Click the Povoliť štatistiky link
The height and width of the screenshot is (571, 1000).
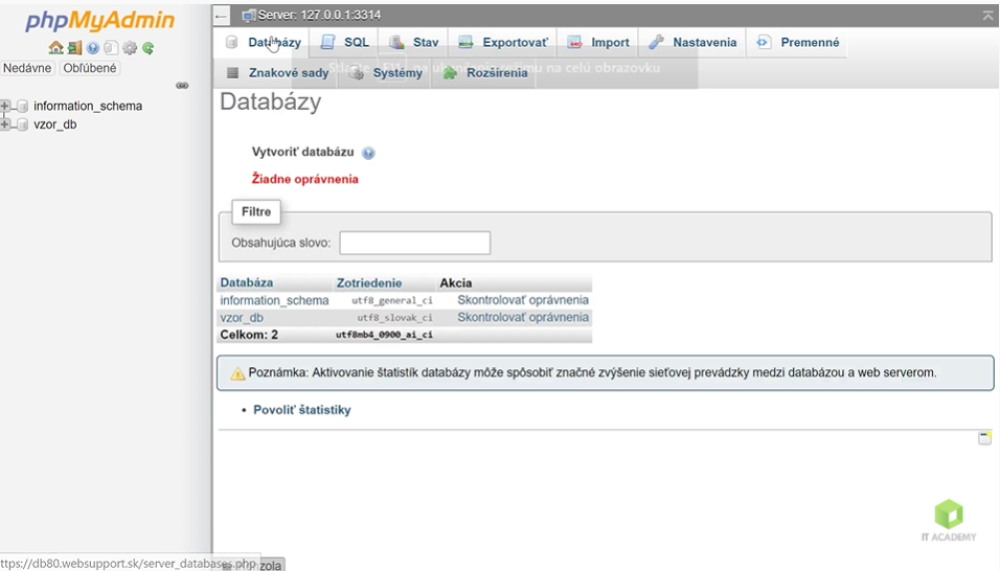pos(302,410)
